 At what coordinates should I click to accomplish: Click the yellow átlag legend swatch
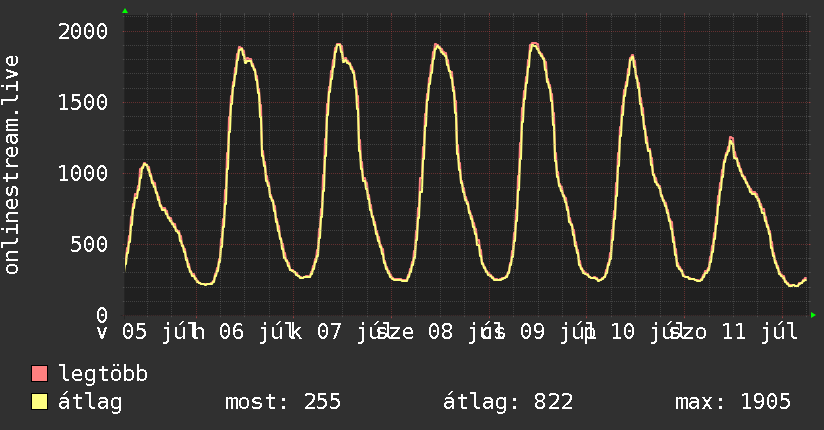click(x=39, y=402)
